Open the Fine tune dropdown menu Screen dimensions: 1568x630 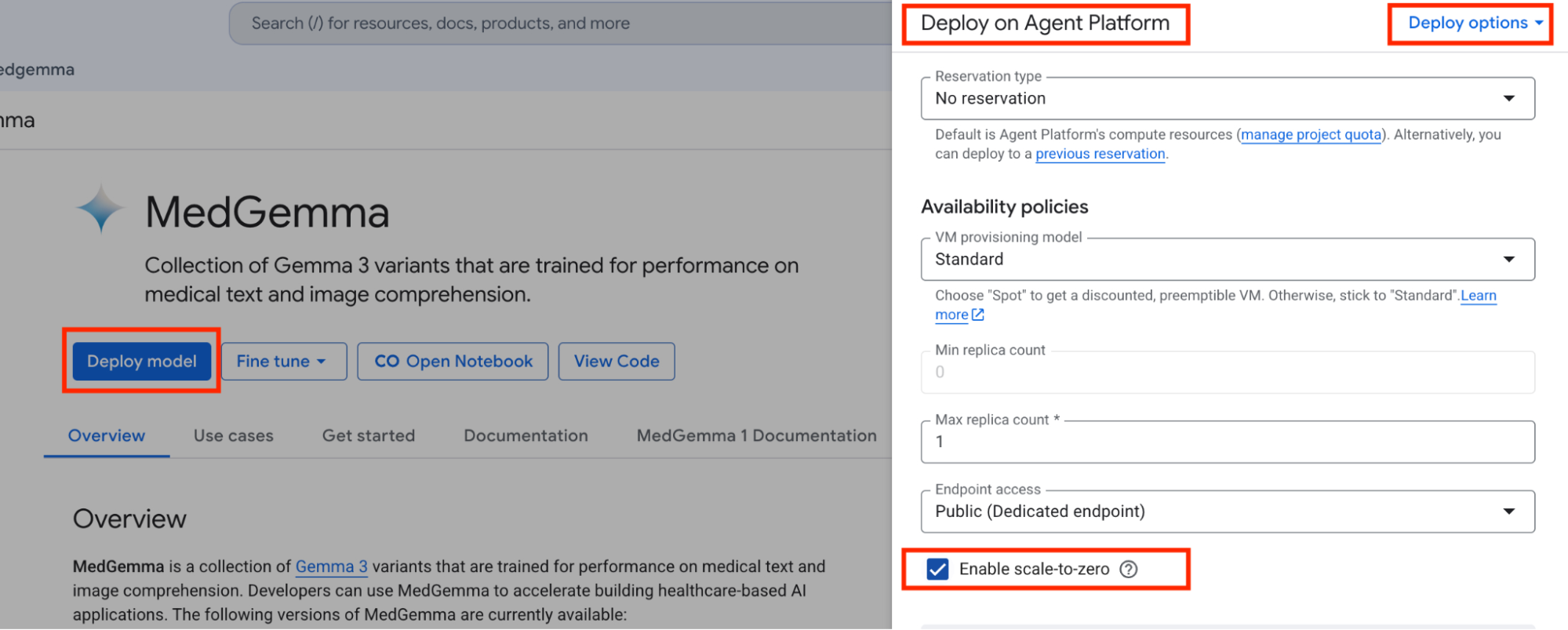[x=284, y=362]
